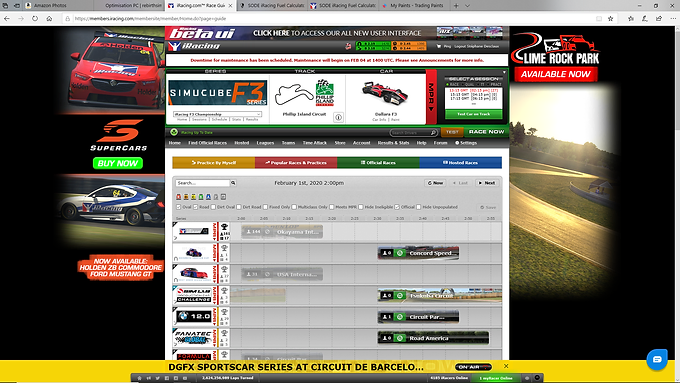Click the iRacing logo in header

click(194, 46)
